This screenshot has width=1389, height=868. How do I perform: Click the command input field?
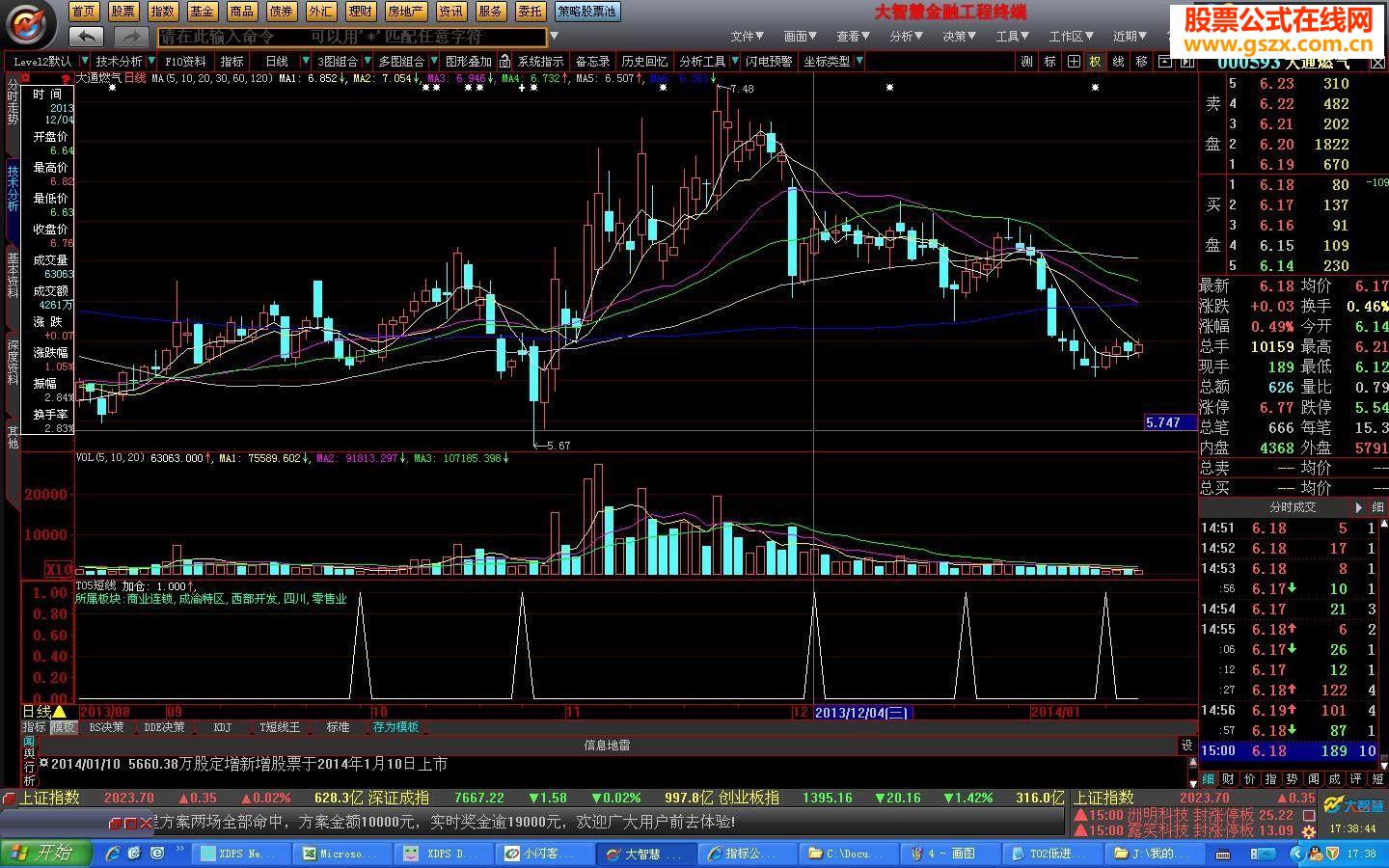(x=352, y=37)
